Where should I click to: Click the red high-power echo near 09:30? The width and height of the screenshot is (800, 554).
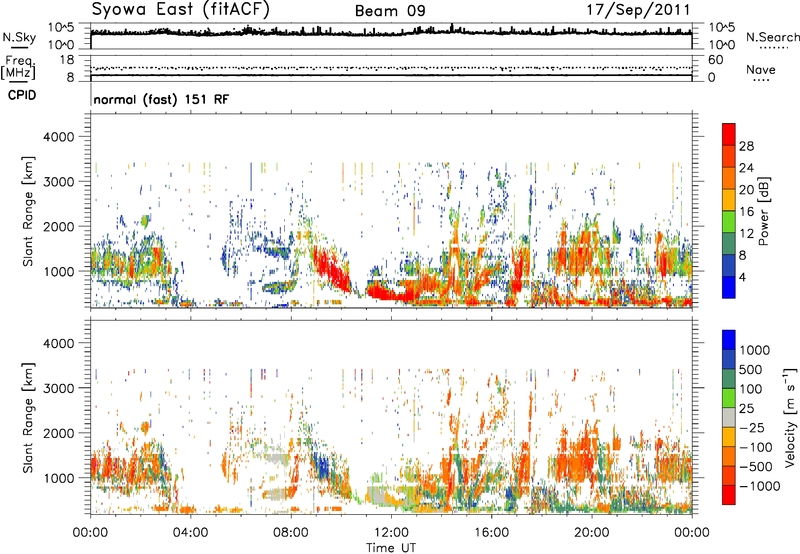click(x=331, y=270)
